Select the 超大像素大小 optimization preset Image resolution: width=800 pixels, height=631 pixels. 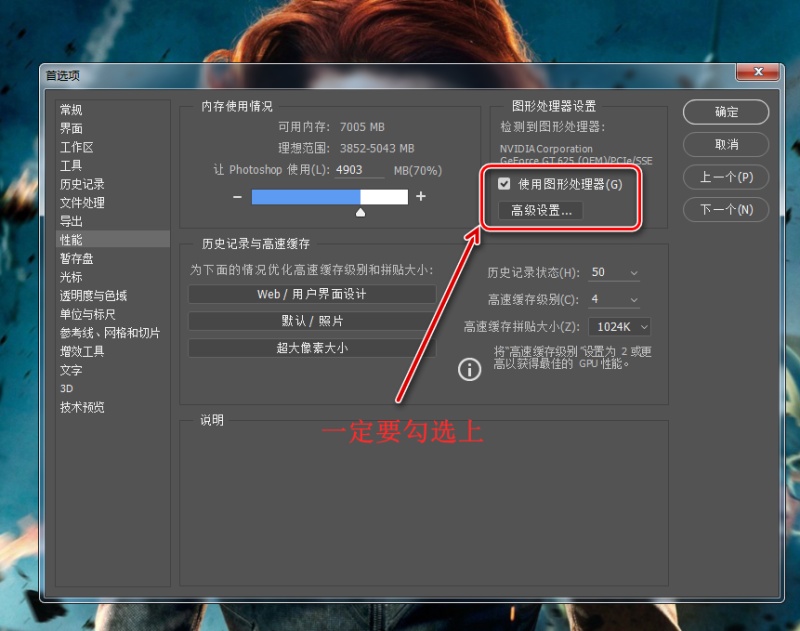[x=312, y=347]
